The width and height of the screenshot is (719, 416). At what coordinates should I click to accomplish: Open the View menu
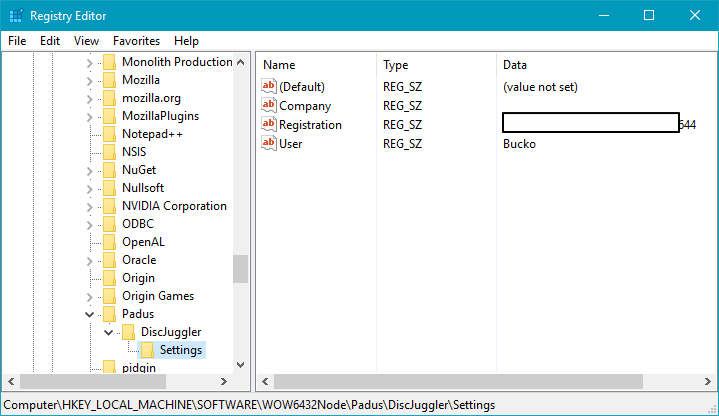point(86,41)
